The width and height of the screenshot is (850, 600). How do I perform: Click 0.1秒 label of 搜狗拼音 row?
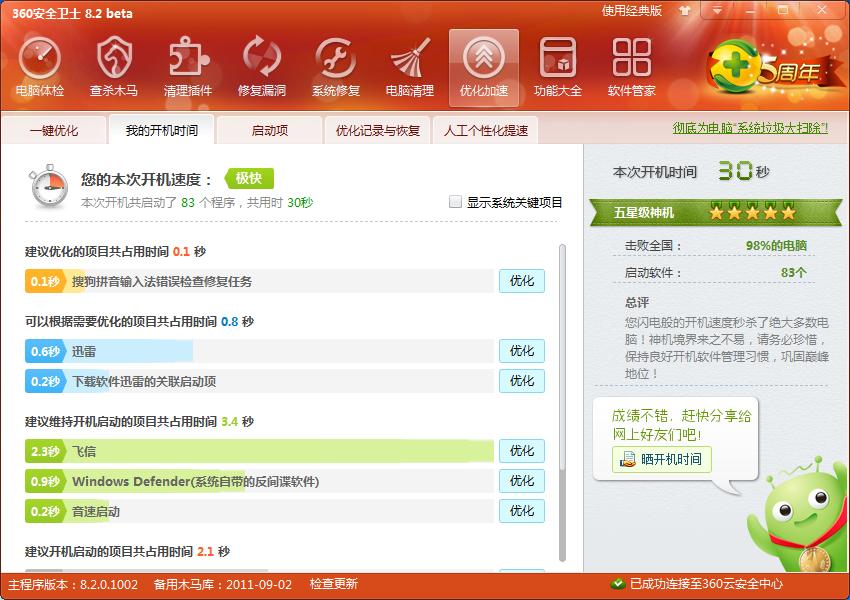45,281
